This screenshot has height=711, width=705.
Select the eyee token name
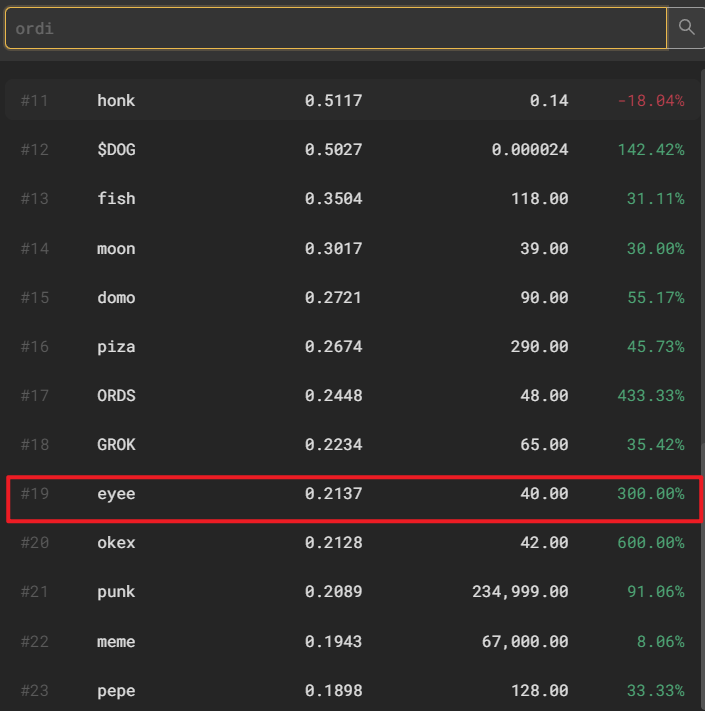(x=116, y=494)
